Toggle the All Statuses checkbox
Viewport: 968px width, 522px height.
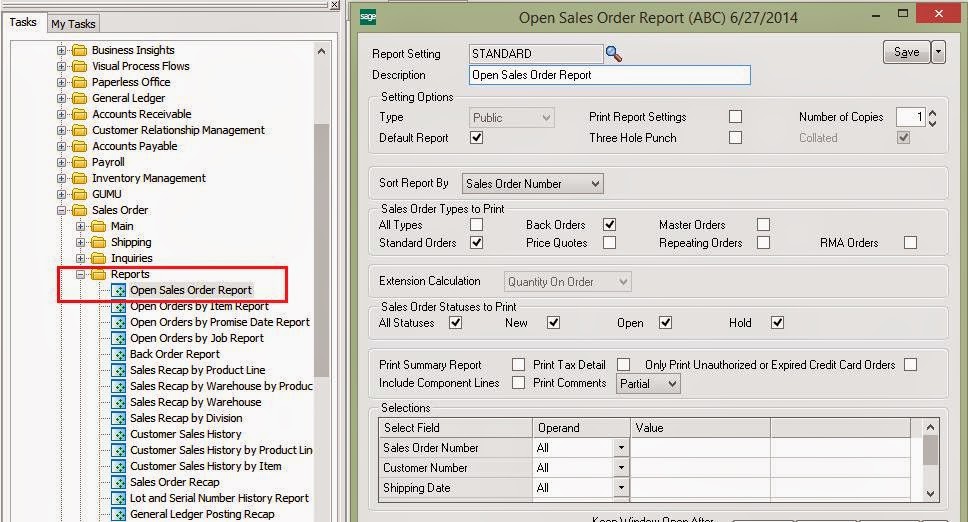[456, 322]
